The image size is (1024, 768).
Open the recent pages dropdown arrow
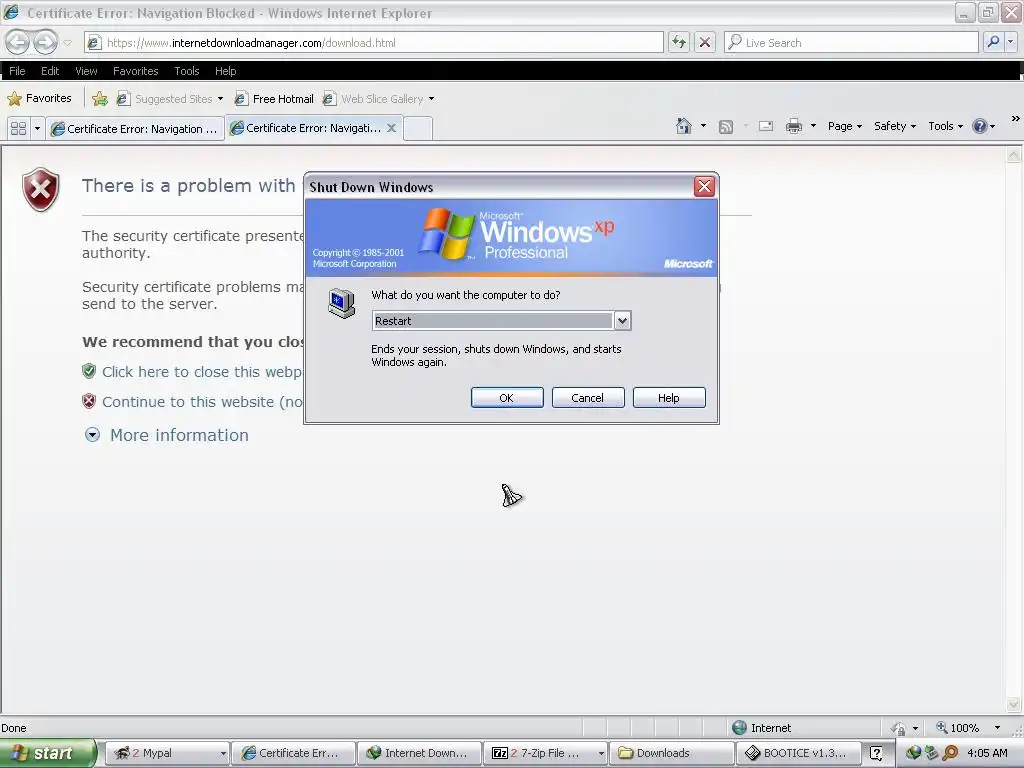point(67,43)
